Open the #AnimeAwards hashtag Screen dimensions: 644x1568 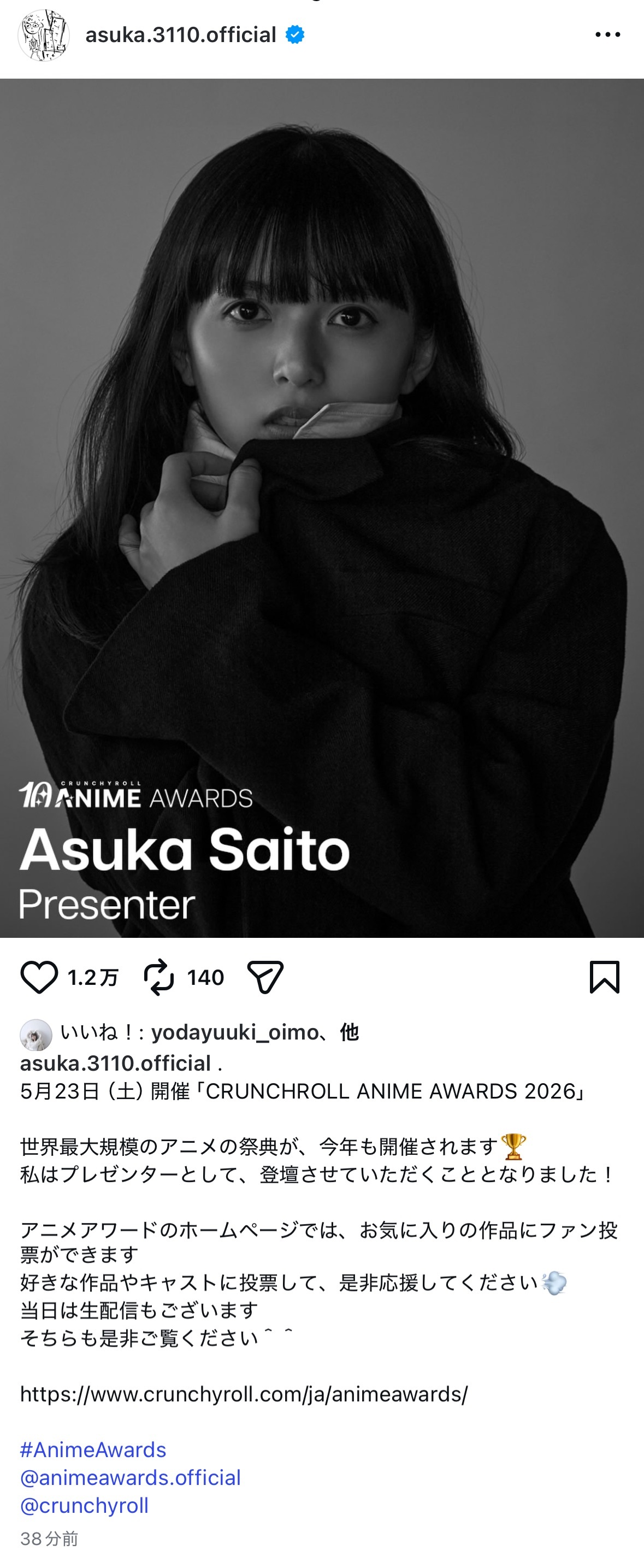93,1449
